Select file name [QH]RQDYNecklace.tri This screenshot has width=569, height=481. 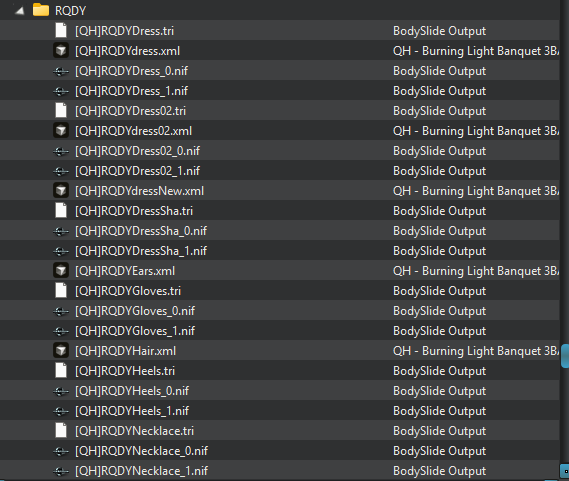pos(135,431)
